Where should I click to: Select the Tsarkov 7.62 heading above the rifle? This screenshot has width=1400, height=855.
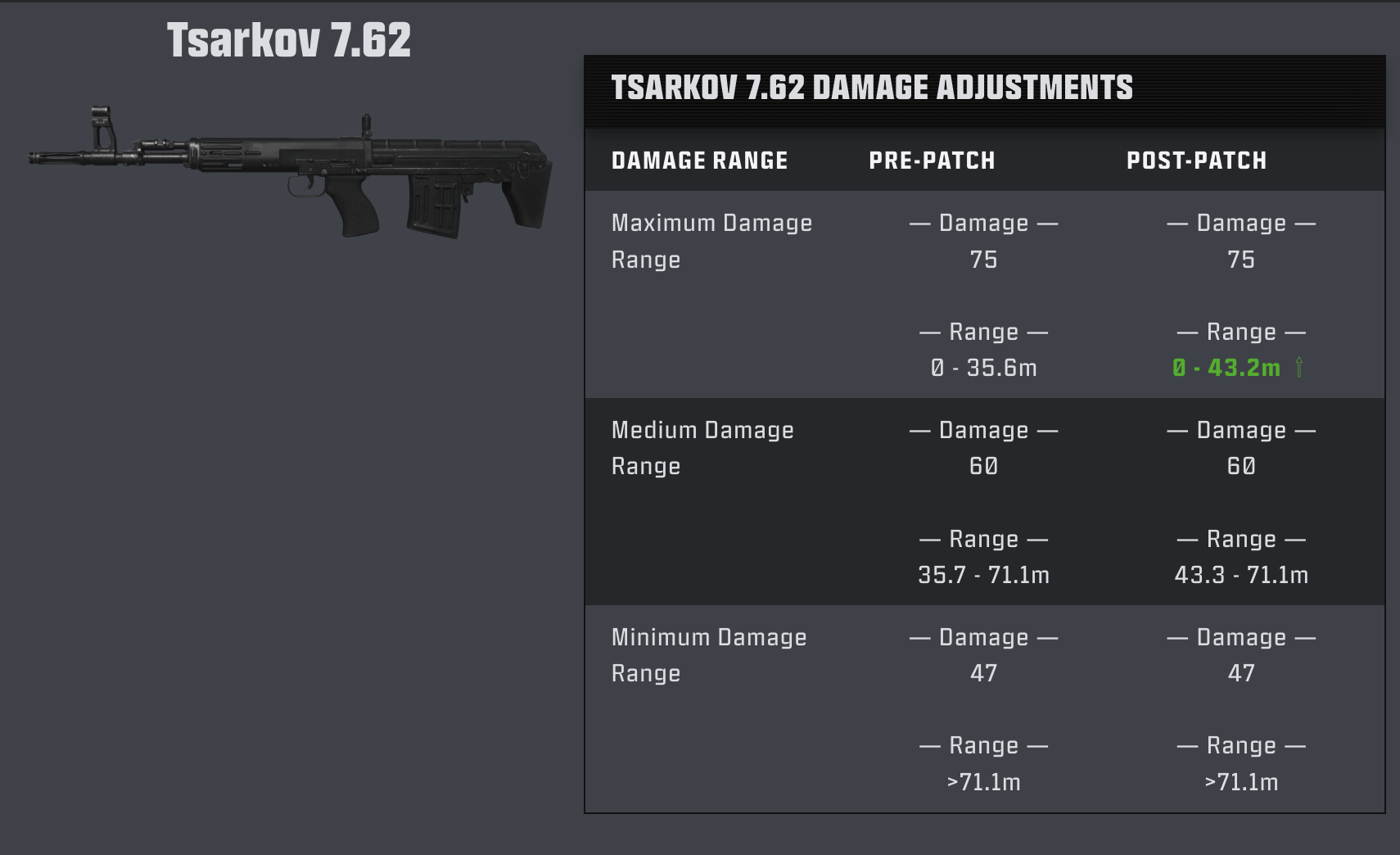(289, 40)
